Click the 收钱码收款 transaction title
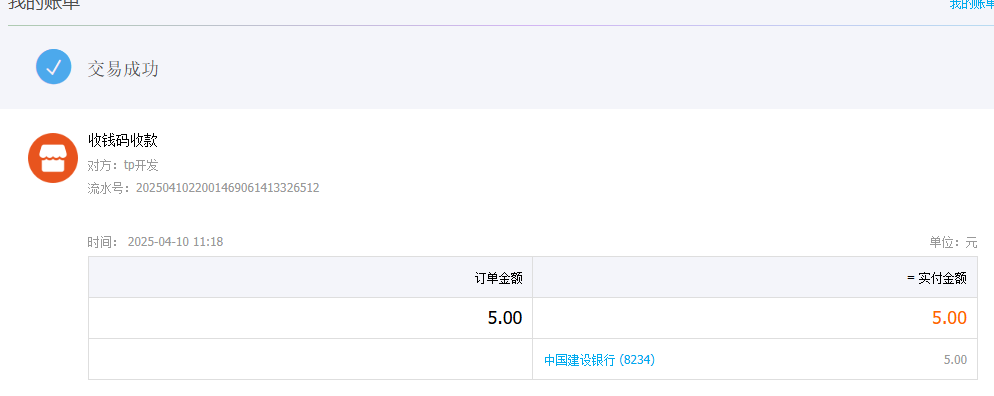 coord(123,140)
